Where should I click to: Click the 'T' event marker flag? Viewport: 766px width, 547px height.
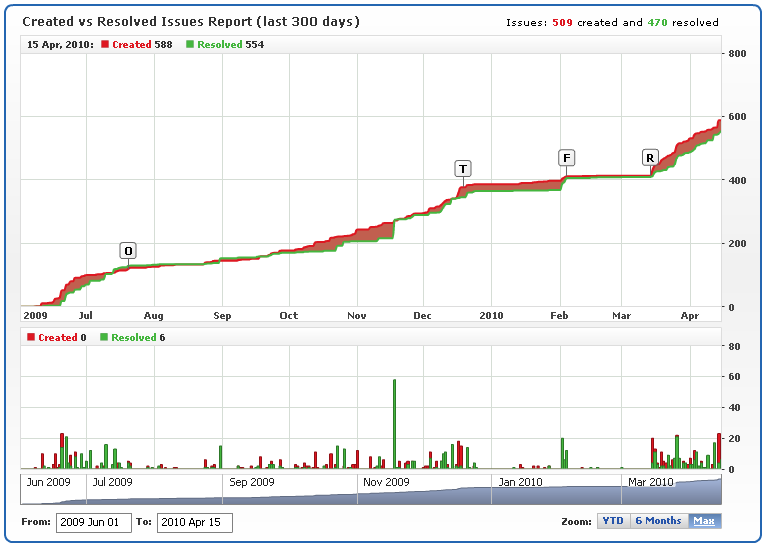point(463,168)
